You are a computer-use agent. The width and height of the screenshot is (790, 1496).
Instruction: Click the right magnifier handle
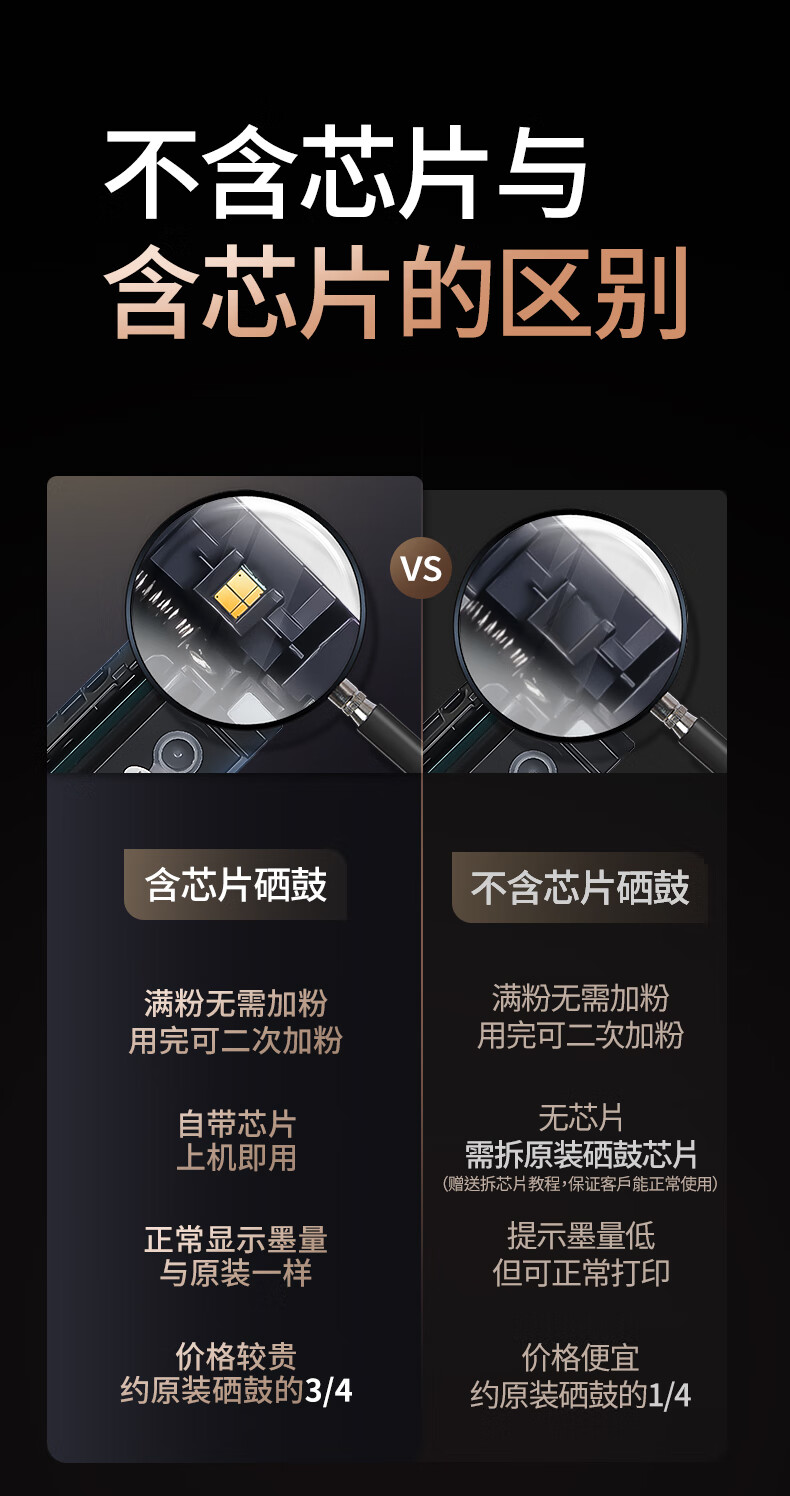click(692, 731)
